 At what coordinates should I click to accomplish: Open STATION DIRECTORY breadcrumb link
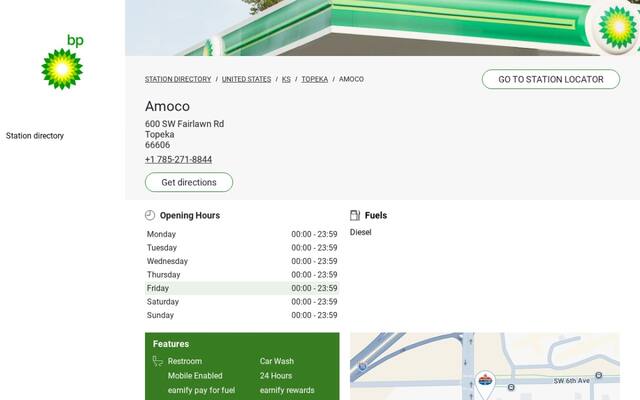[x=178, y=79]
